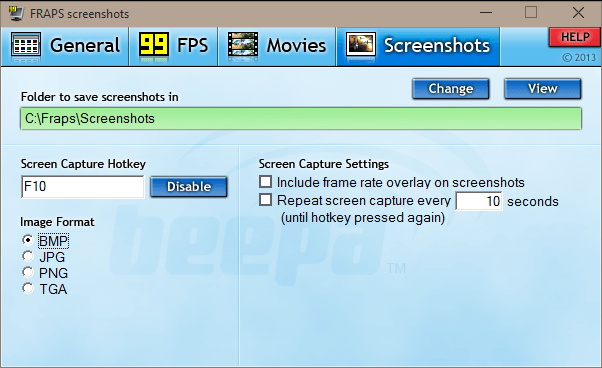Click the Screenshots picture icon
The width and height of the screenshot is (602, 368).
[361, 46]
